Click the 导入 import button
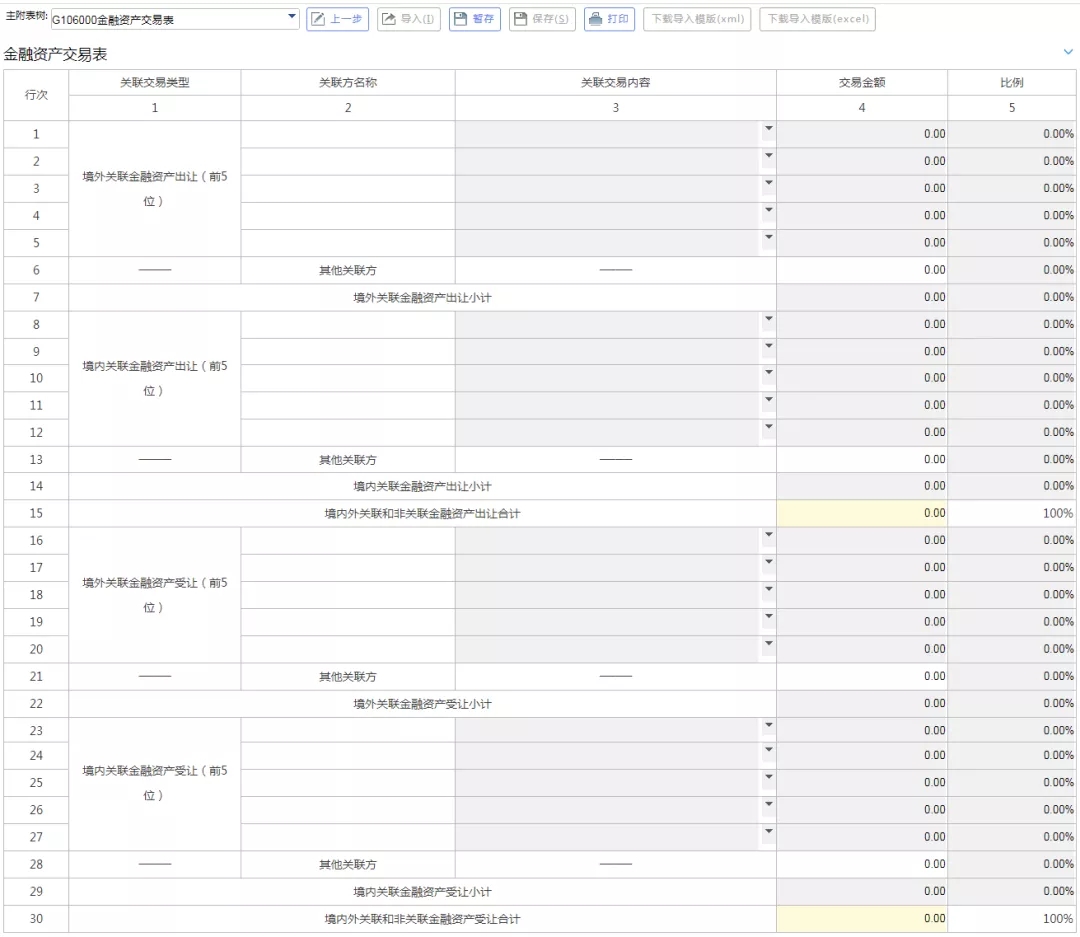The height and width of the screenshot is (937, 1080). 408,19
